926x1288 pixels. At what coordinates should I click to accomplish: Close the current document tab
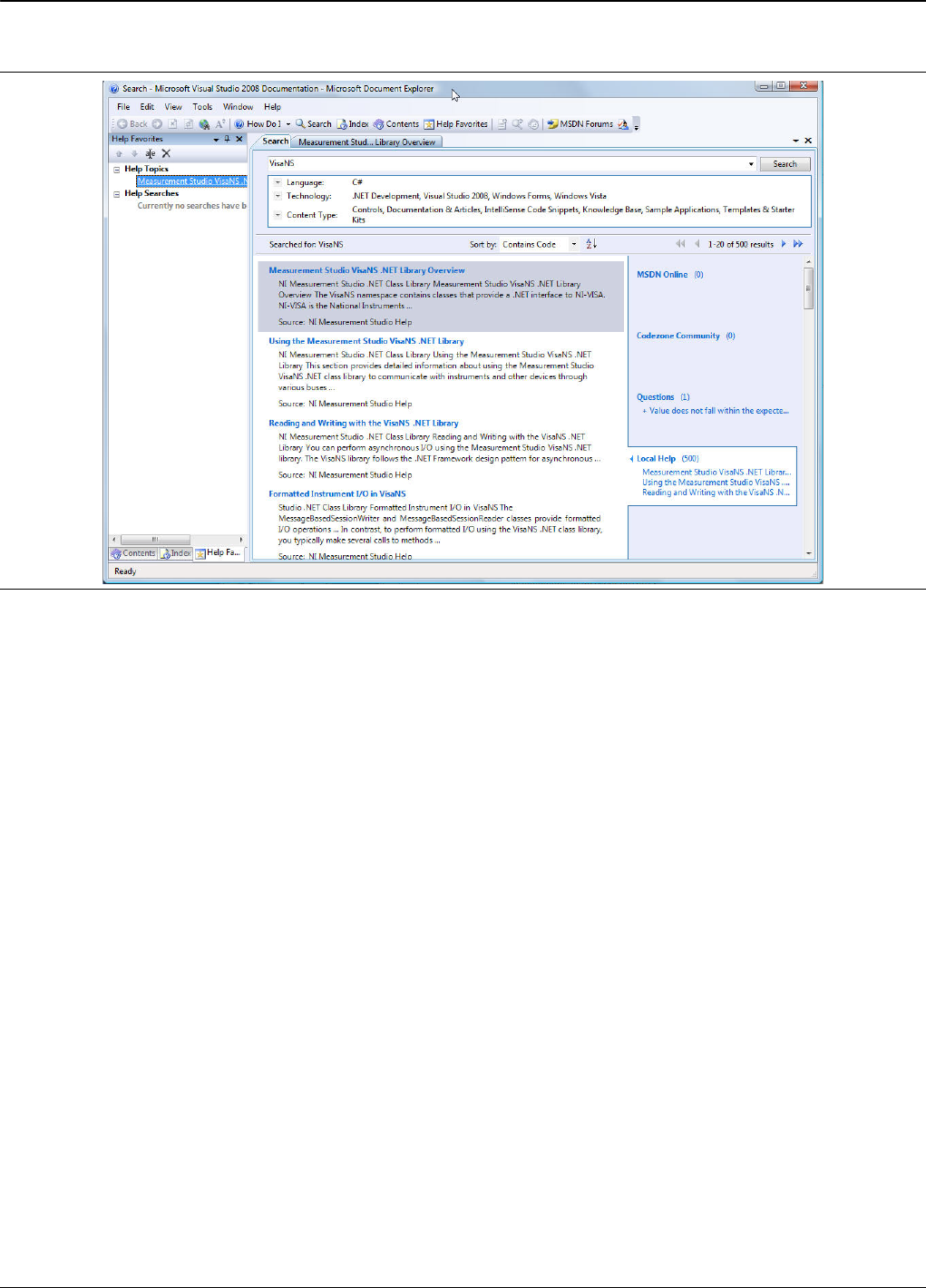click(808, 141)
